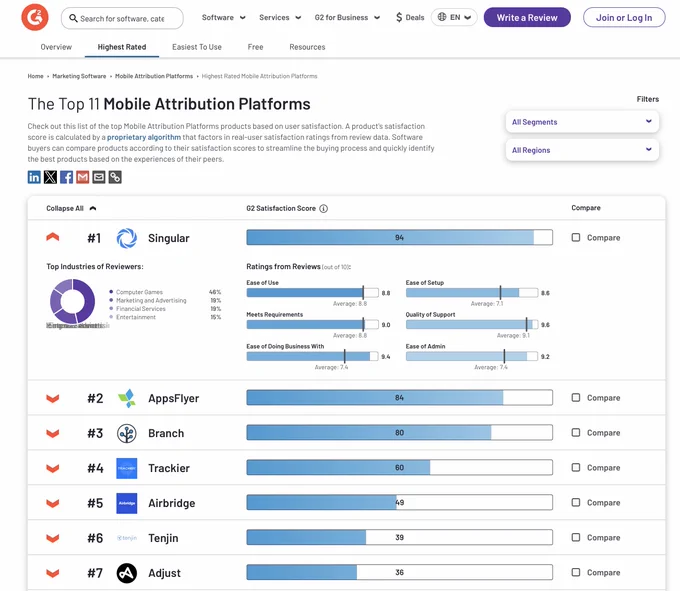
Task: Check the Compare box for AppsFlyer
Action: [575, 398]
